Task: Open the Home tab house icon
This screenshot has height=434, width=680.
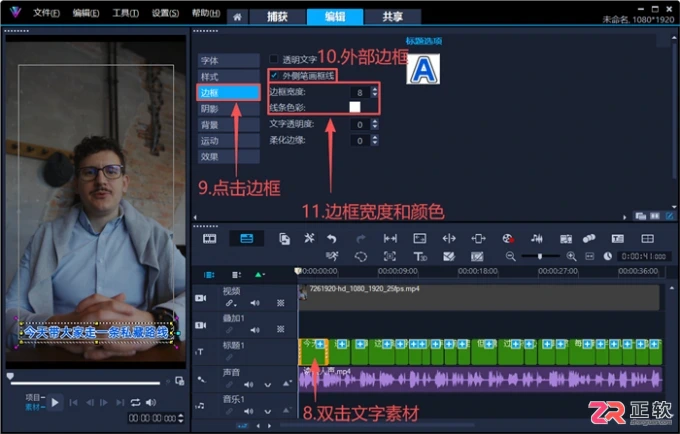Action: tap(237, 17)
